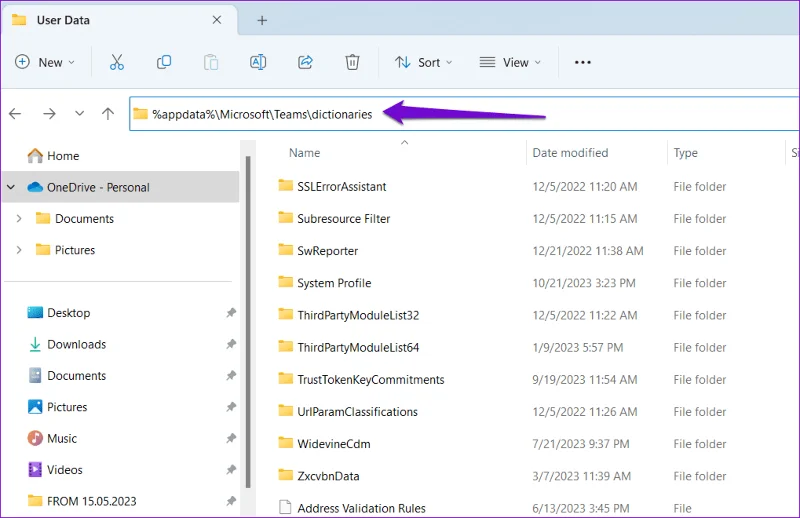Select TrustTokenKeyCommitments folder

click(370, 380)
